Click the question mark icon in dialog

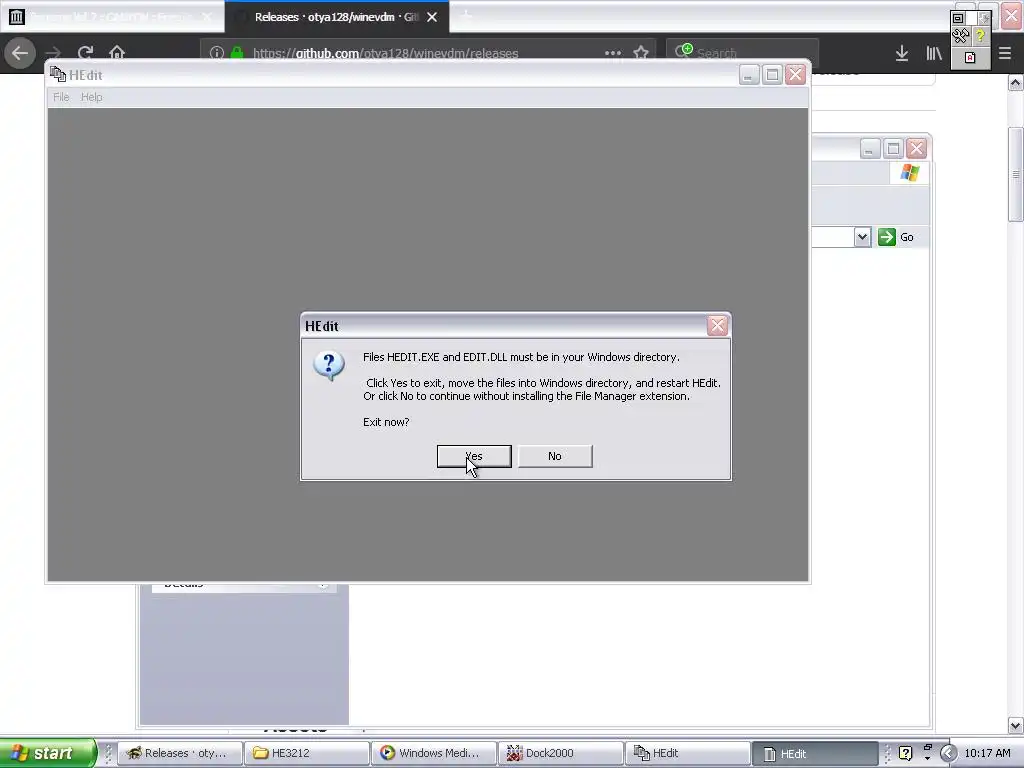tap(328, 364)
